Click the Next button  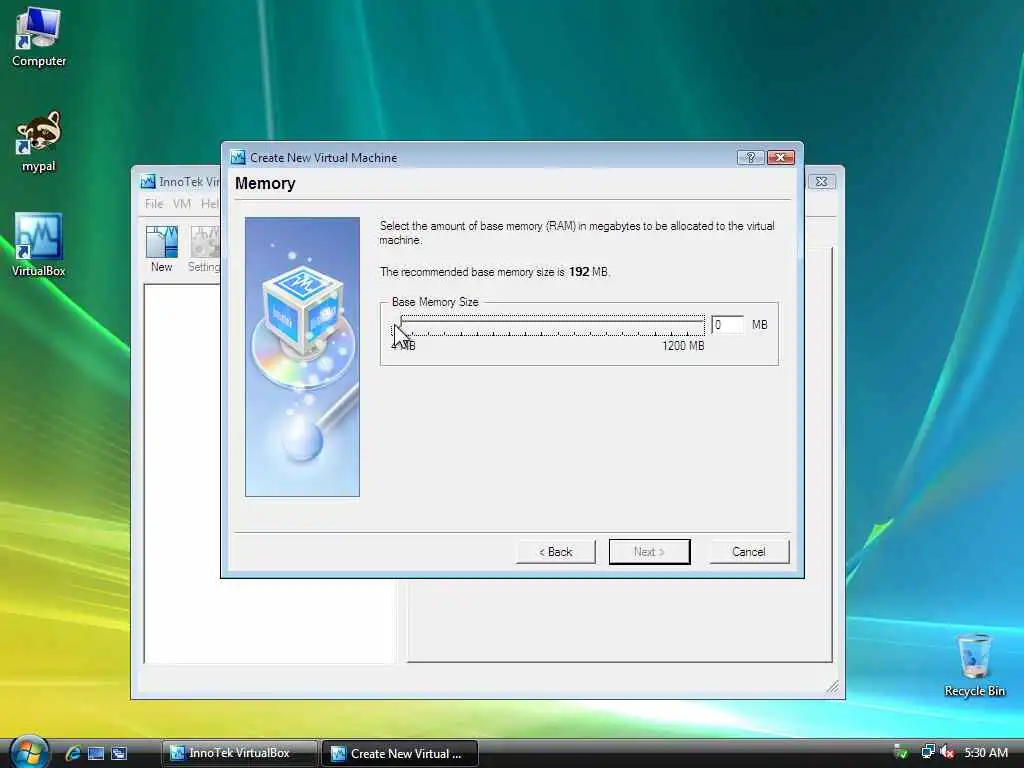click(649, 552)
